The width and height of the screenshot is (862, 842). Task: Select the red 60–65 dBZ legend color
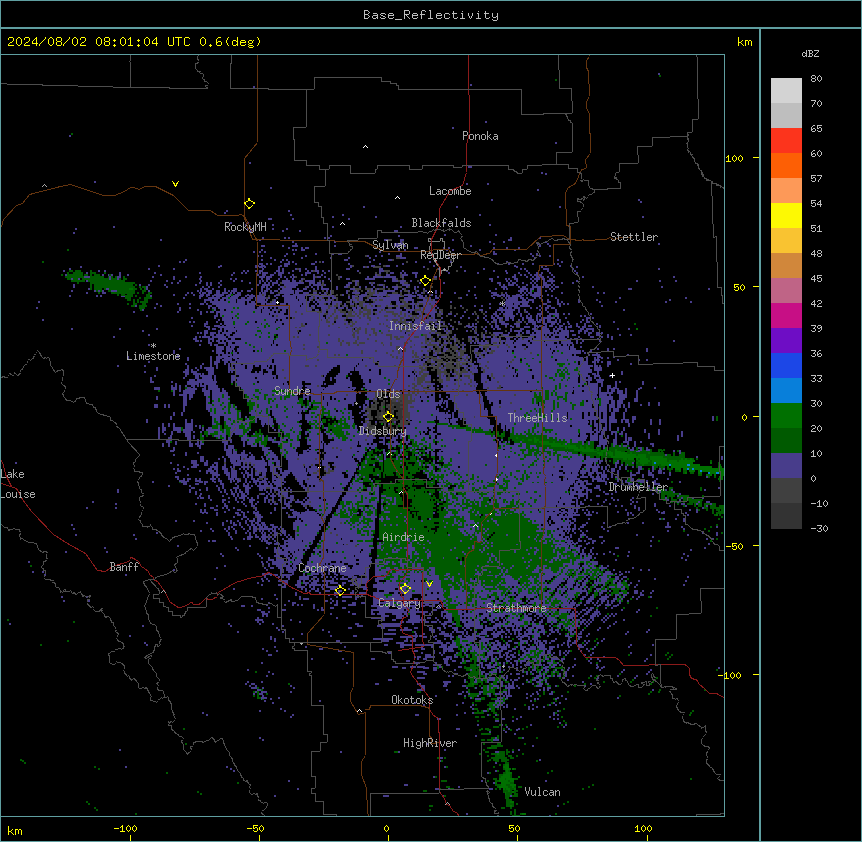[x=786, y=141]
